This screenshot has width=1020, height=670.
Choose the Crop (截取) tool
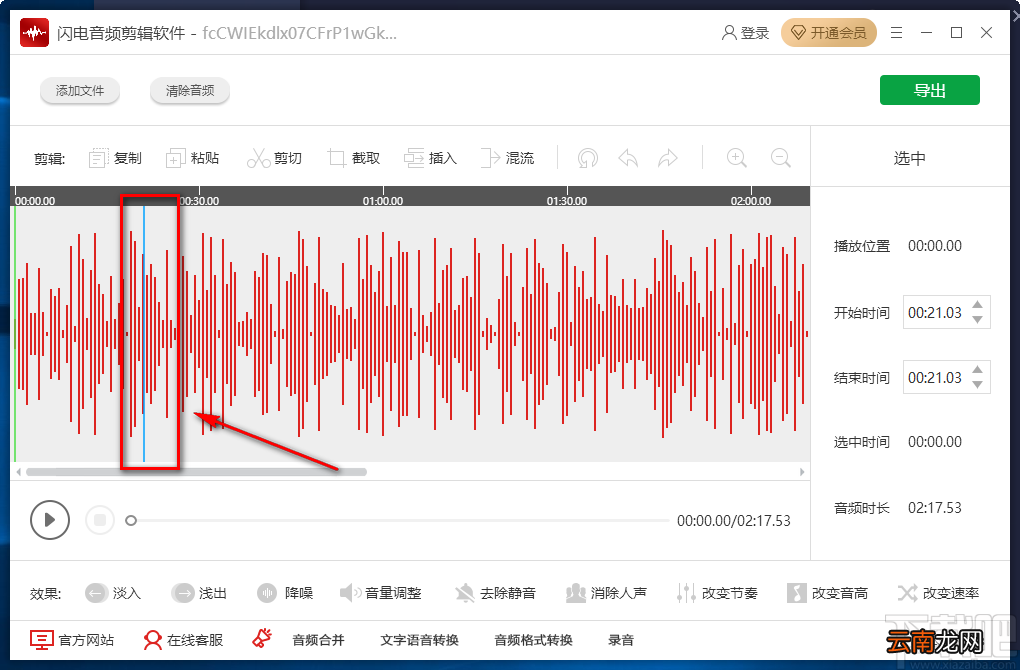[x=354, y=158]
